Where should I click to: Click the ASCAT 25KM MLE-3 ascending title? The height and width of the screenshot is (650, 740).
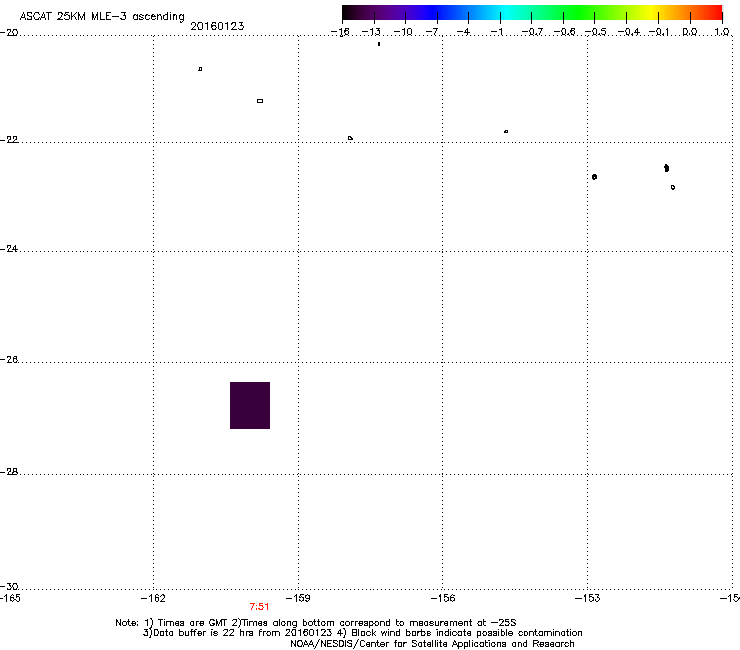coord(102,17)
